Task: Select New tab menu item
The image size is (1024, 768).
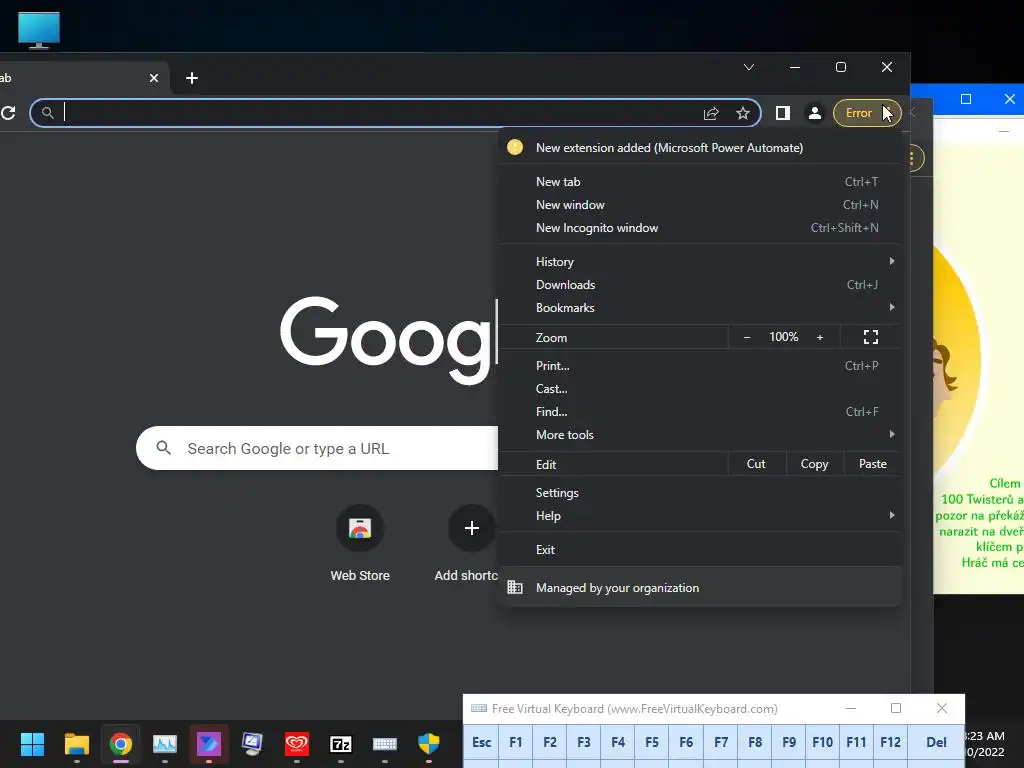Action: [x=700, y=182]
